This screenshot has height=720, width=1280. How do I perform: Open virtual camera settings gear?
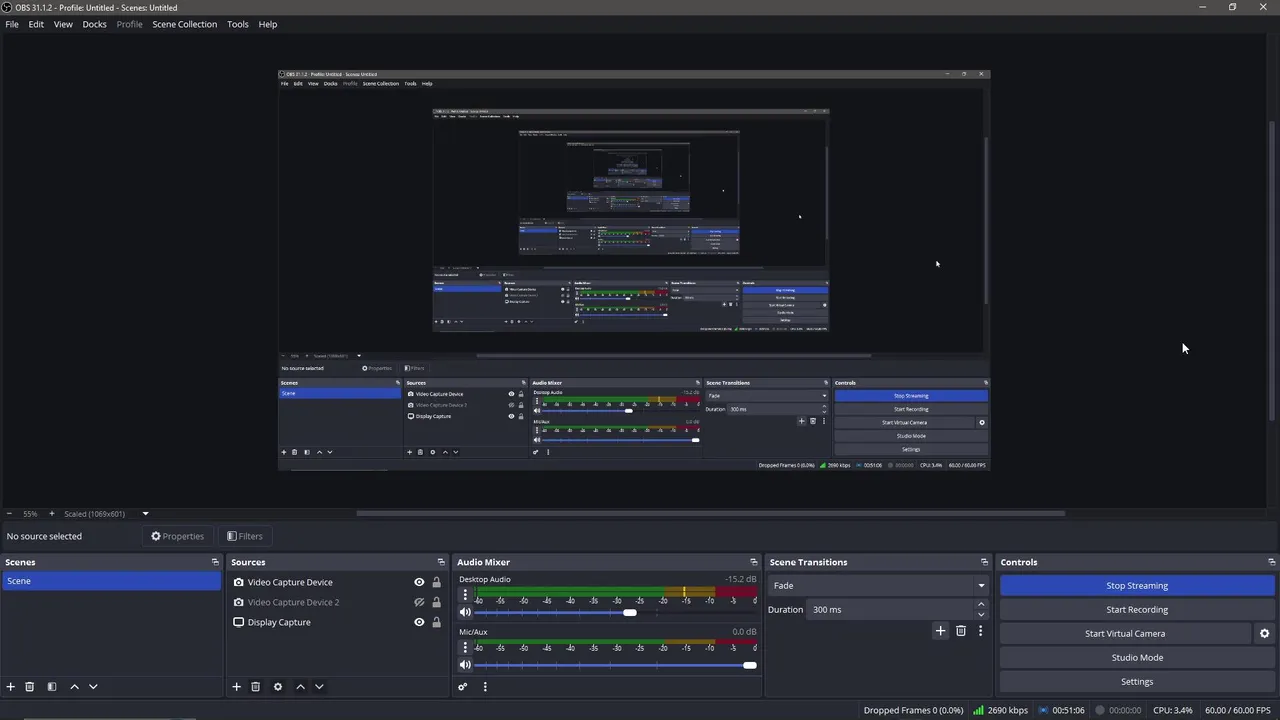coord(1264,634)
